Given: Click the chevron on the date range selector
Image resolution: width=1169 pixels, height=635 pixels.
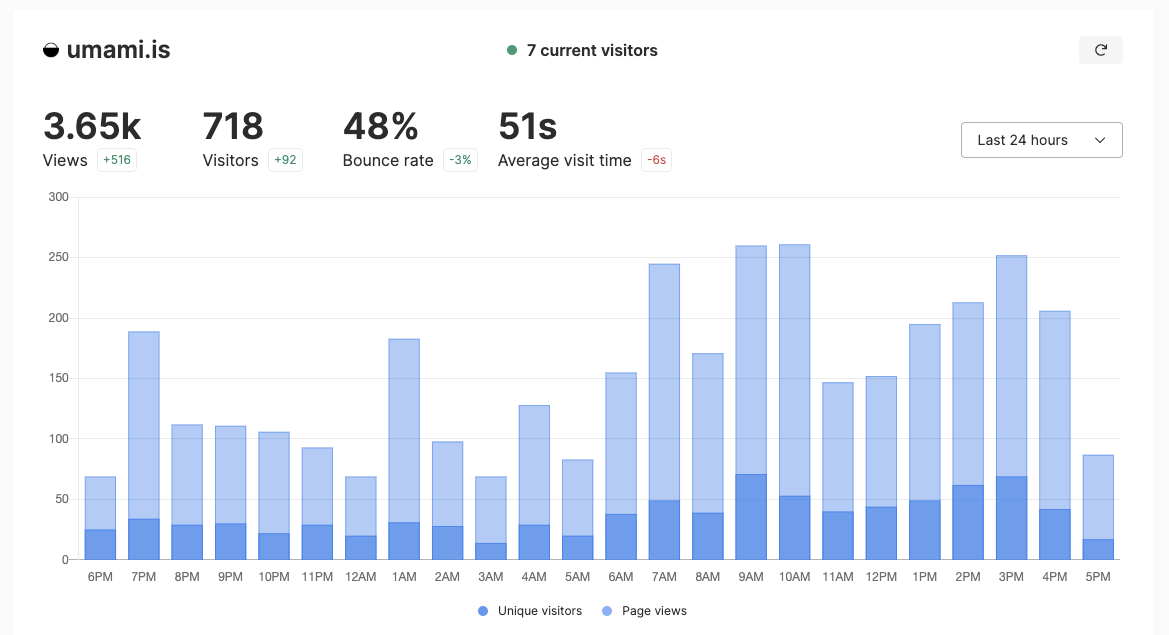Looking at the screenshot, I should pos(1100,140).
